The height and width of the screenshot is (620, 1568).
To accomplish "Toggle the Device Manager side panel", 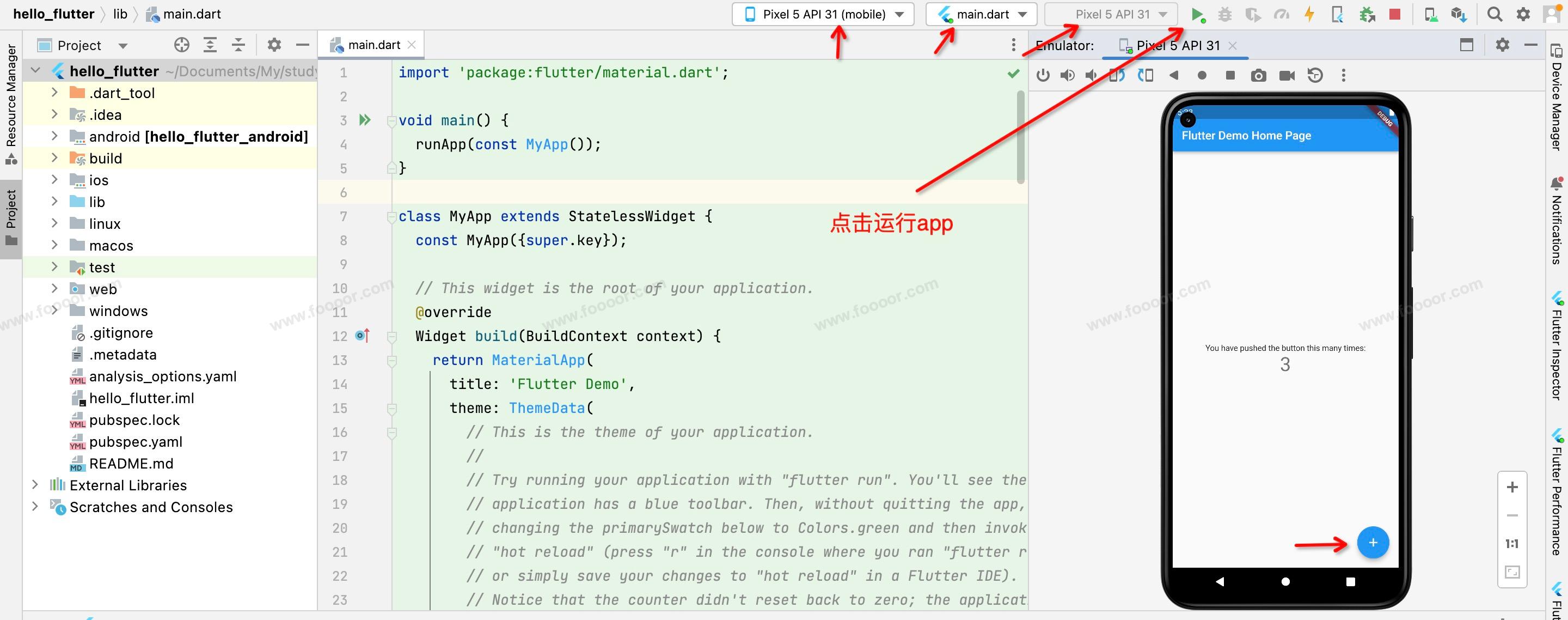I will 1557,98.
